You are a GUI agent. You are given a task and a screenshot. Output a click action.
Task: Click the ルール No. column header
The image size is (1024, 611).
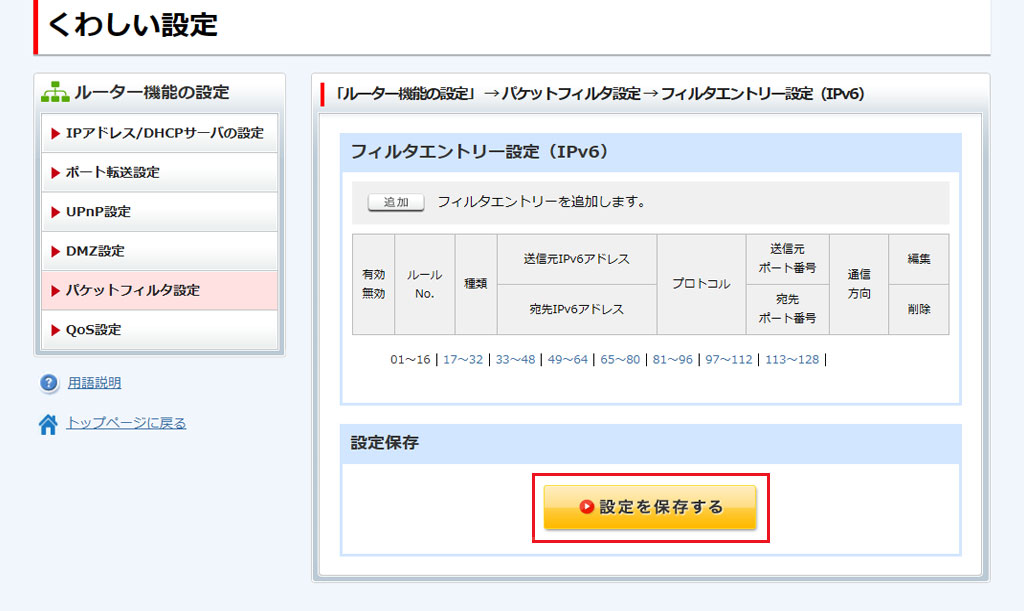(x=424, y=284)
